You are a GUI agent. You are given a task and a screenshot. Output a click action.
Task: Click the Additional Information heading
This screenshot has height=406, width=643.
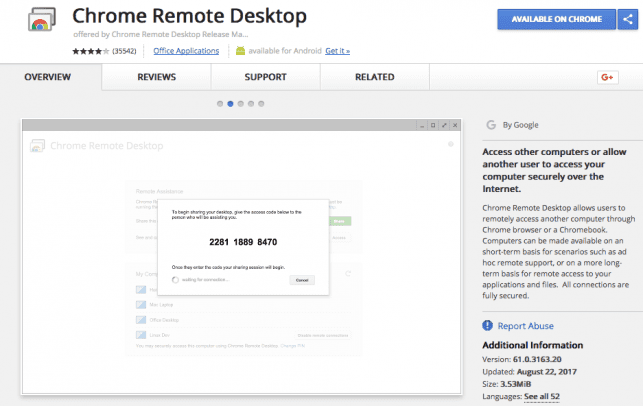533,345
